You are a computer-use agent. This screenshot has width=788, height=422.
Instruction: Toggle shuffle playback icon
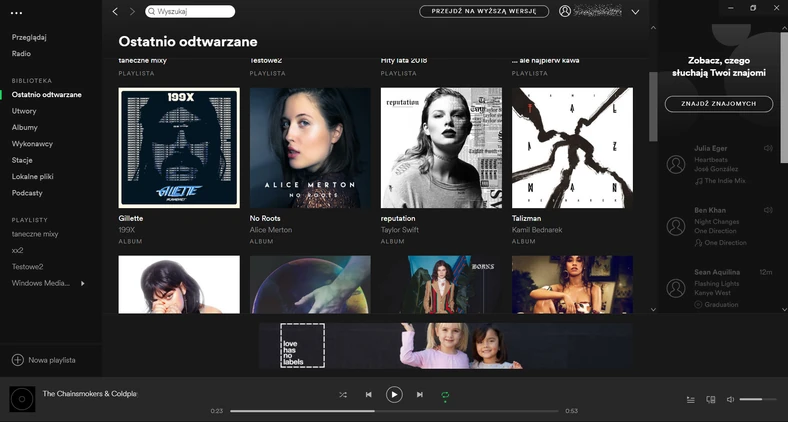343,395
